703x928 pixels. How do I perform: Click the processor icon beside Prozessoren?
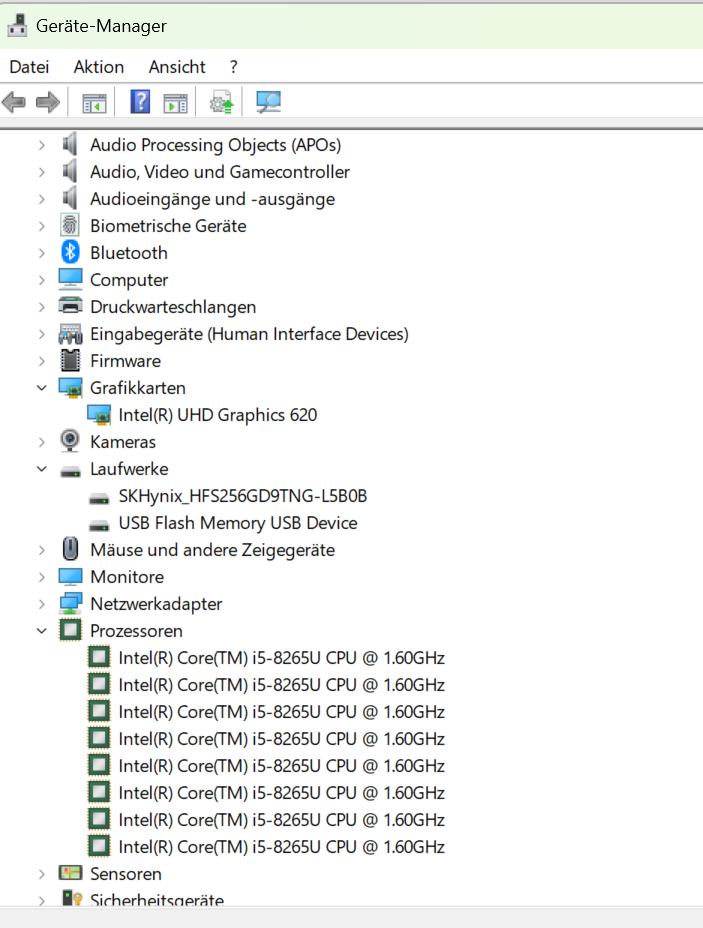coord(70,630)
